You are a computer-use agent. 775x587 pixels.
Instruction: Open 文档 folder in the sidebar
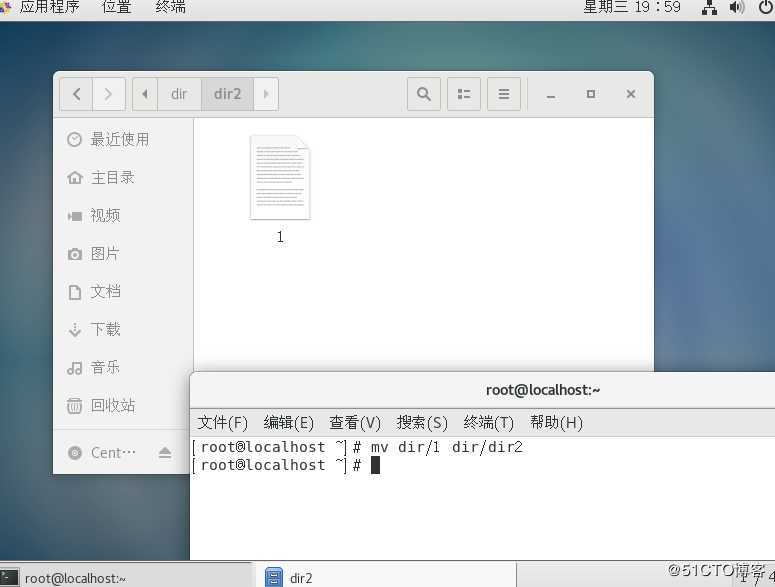point(123,292)
